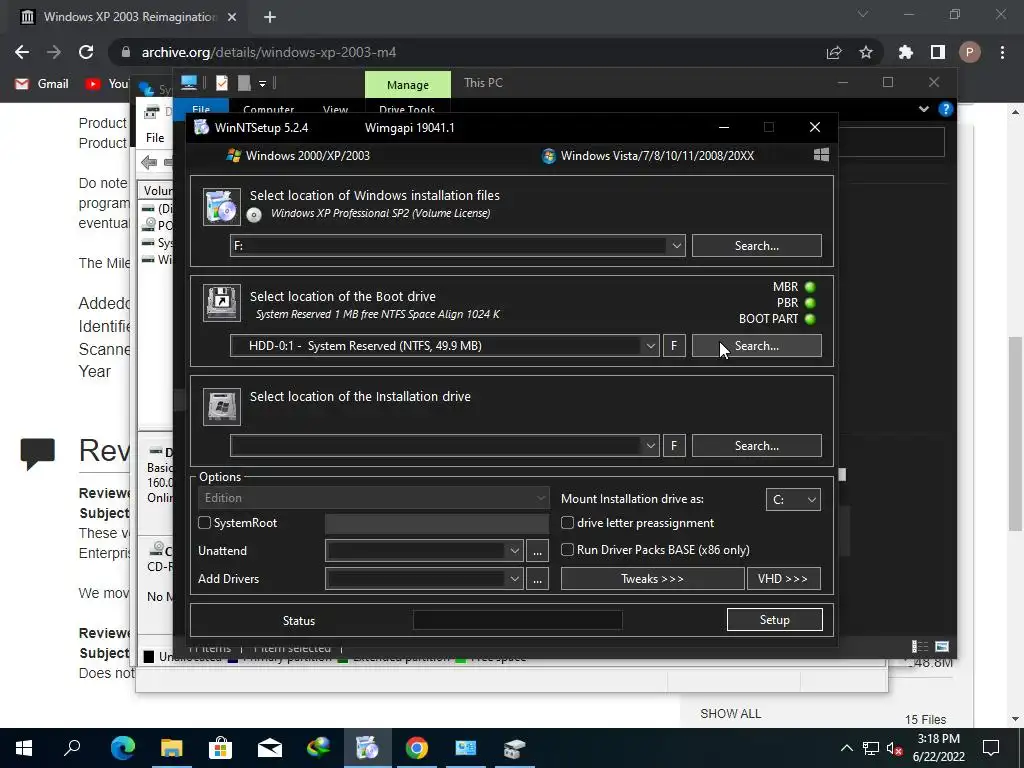Open Microsoft Edge from the taskbar
Image resolution: width=1024 pixels, height=768 pixels.
[x=122, y=748]
